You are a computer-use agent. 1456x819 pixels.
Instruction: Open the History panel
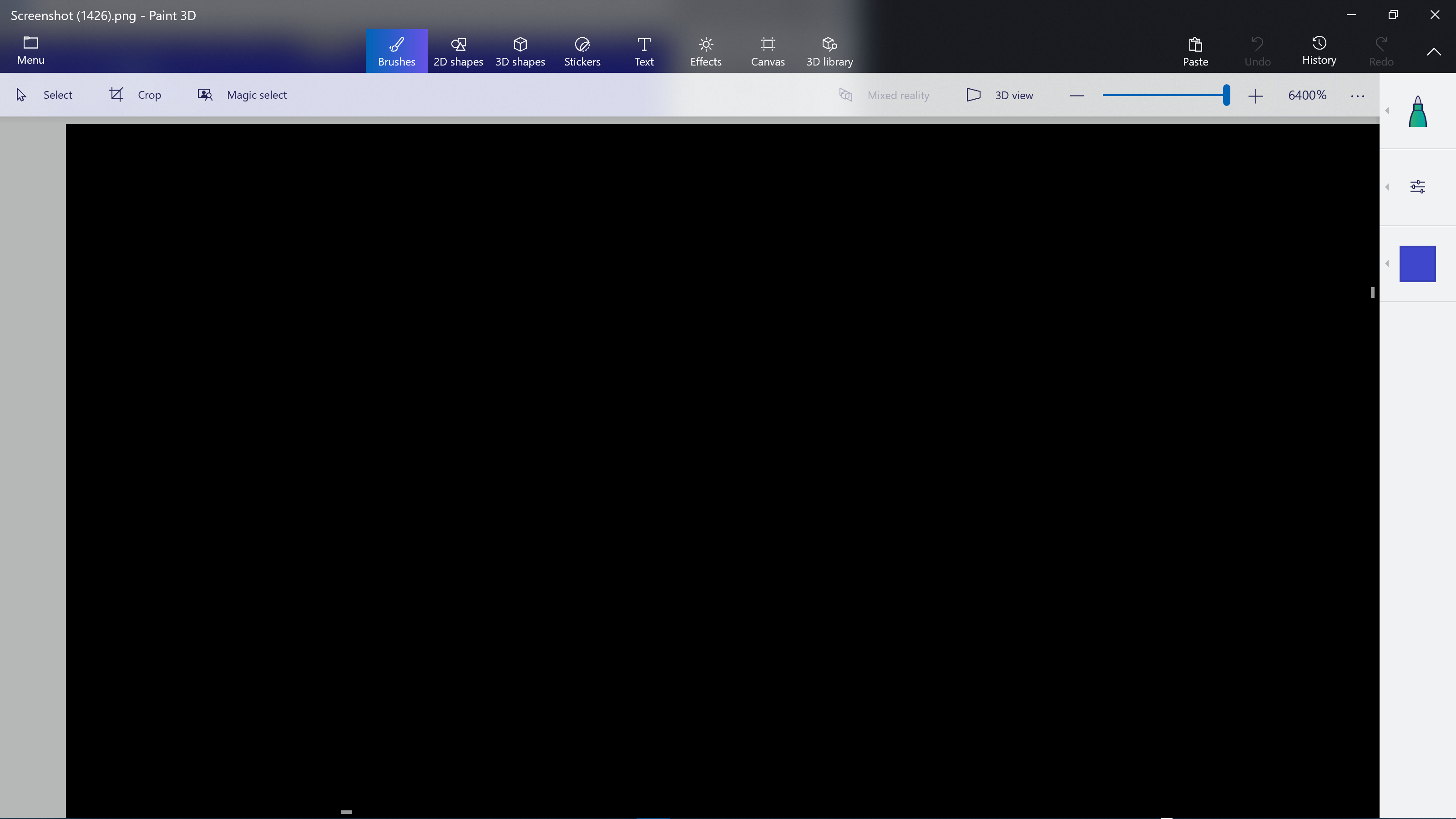tap(1319, 51)
